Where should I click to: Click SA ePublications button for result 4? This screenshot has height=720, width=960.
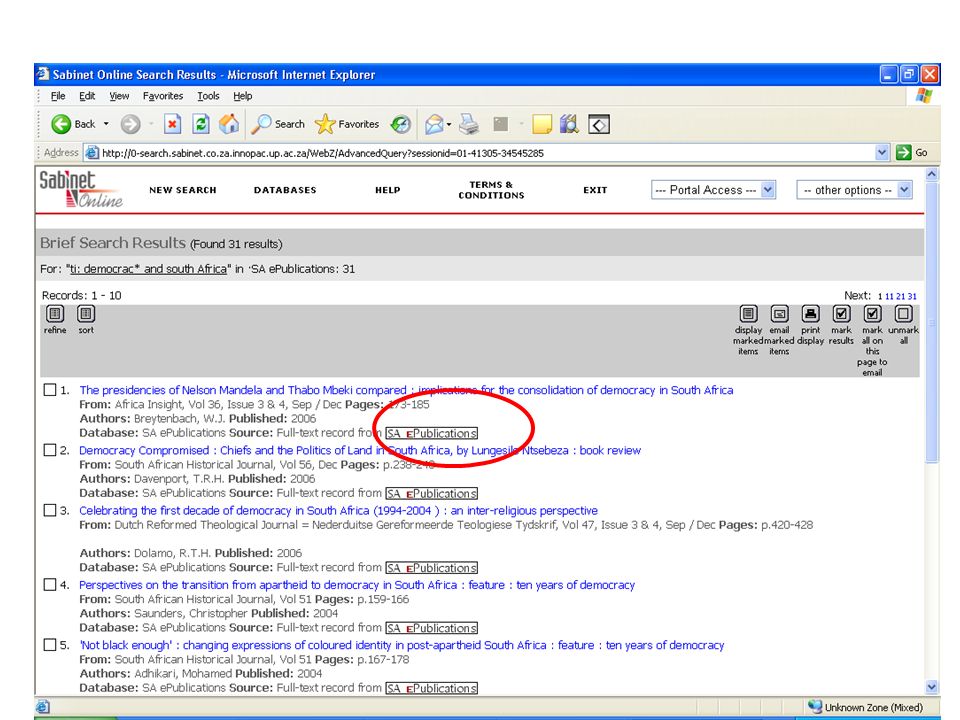[x=432, y=628]
